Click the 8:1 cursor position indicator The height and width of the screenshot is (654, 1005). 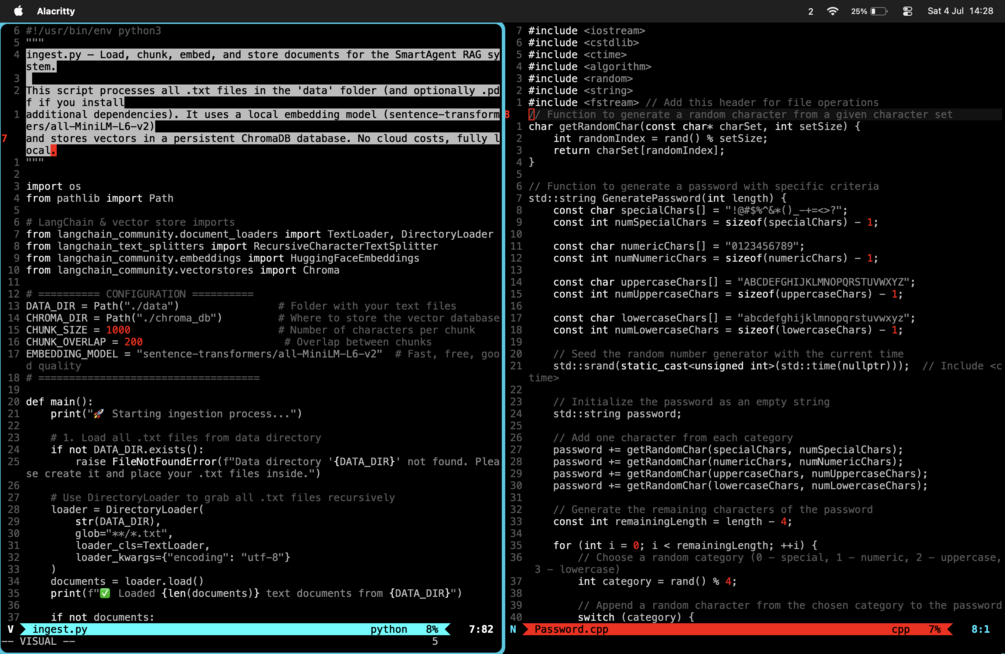click(980, 629)
